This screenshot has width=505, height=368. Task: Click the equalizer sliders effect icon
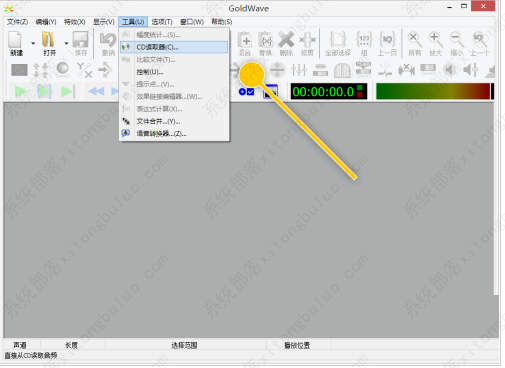tap(299, 70)
